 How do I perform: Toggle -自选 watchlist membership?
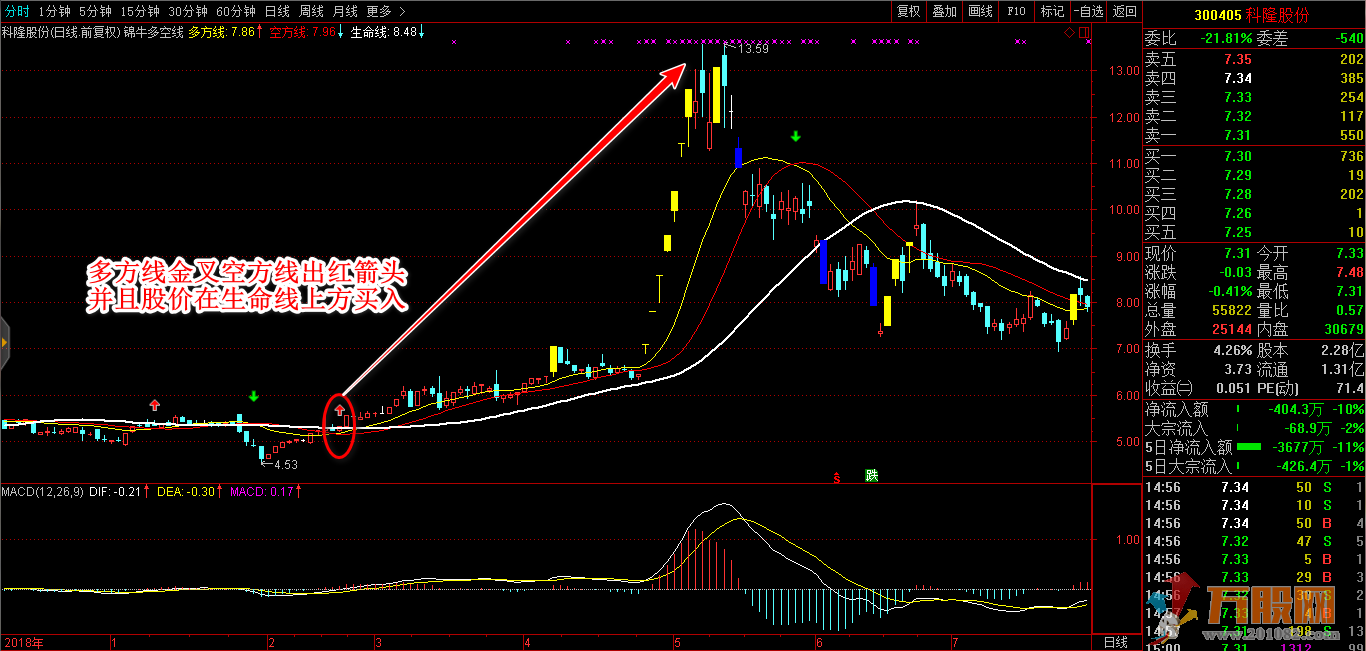[x=1088, y=11]
